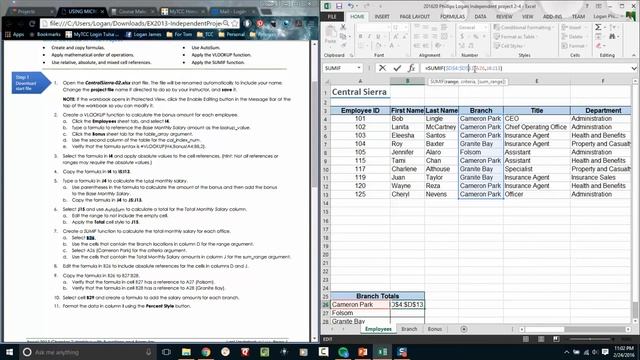Image resolution: width=640 pixels, height=360 pixels.
Task: Click the Cortana Ask me anything search box
Action: point(88,352)
